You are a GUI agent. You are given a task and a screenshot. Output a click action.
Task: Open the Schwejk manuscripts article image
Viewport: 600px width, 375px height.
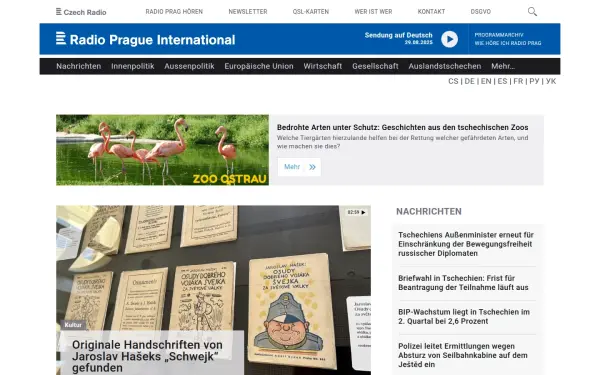213,290
